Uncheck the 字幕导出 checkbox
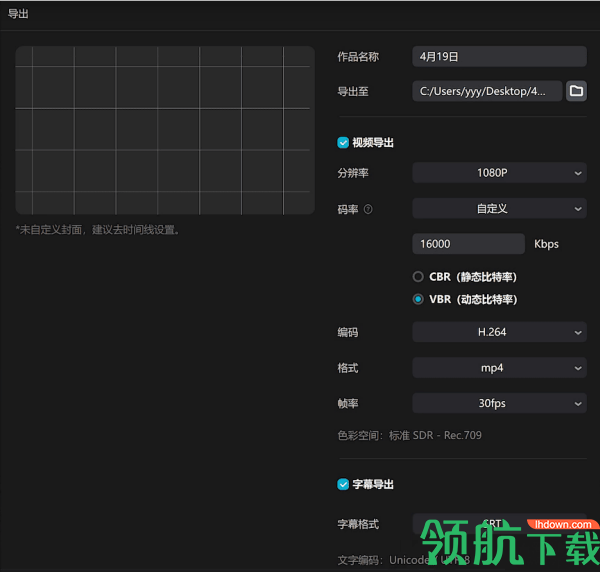The image size is (600, 572). point(343,484)
